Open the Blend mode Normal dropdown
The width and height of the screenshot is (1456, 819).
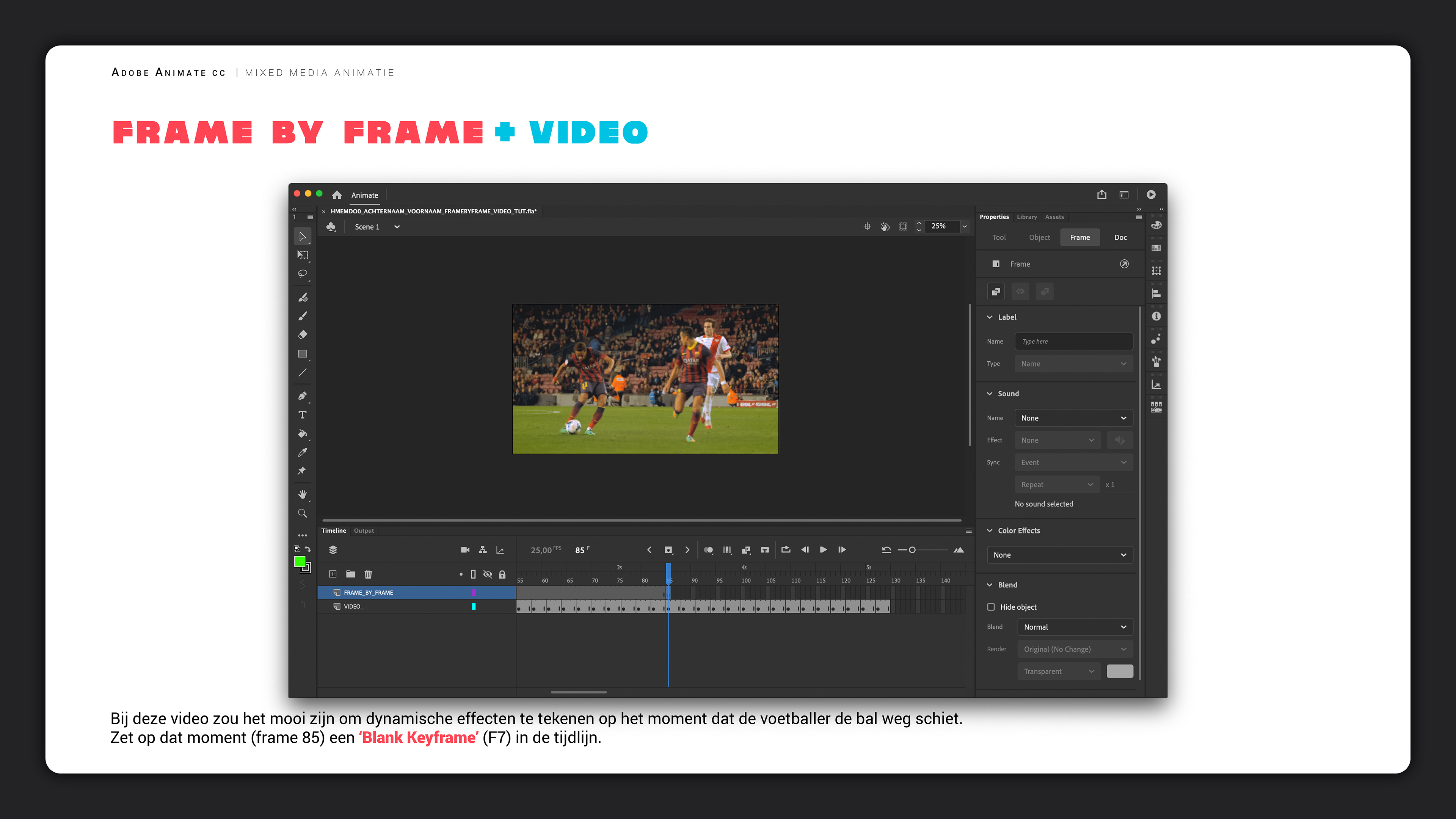(1075, 627)
